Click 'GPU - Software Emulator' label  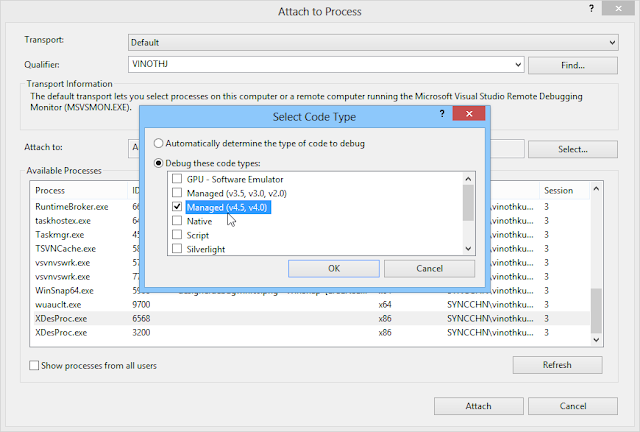coord(235,179)
